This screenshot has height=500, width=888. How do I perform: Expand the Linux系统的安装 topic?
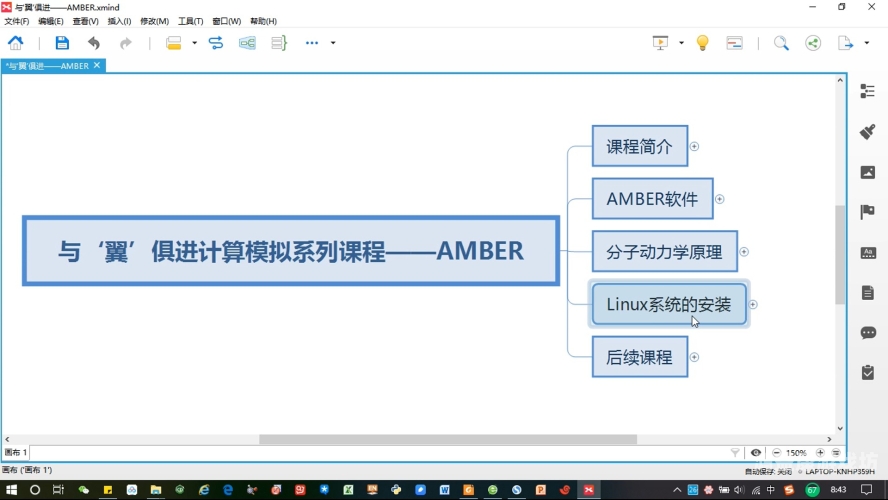coord(753,305)
